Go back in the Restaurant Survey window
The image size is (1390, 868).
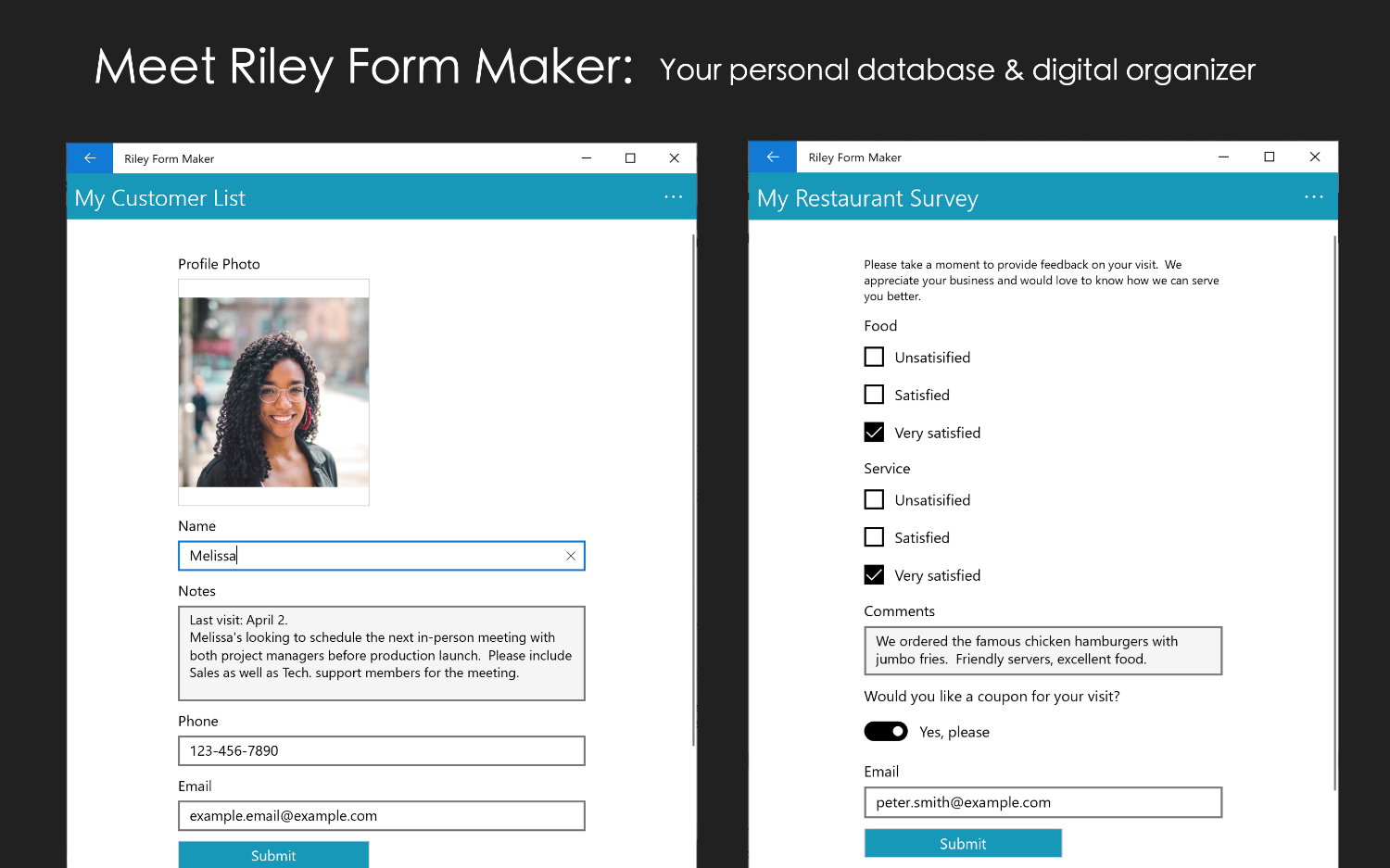coord(772,157)
